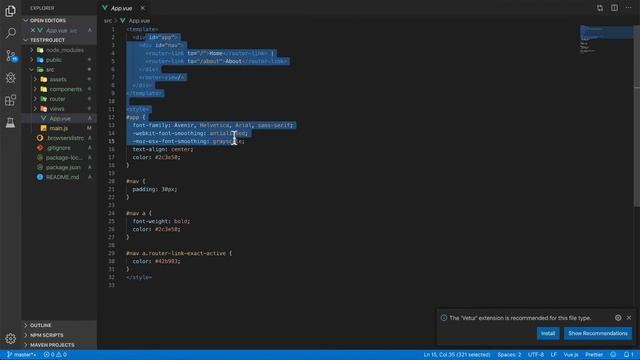
Task: Expand the router folder
Action: [x=59, y=99]
